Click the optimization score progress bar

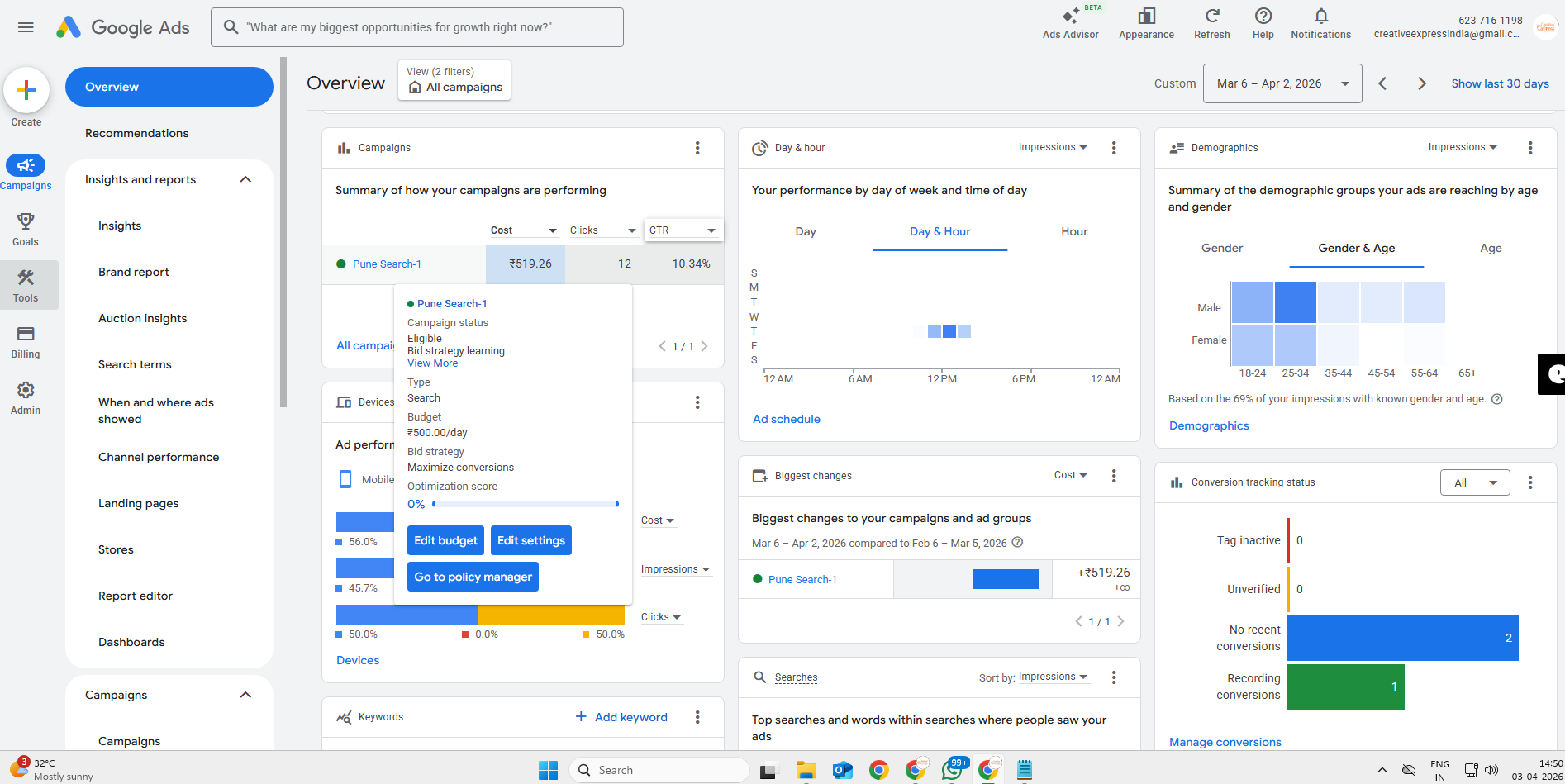(x=525, y=504)
